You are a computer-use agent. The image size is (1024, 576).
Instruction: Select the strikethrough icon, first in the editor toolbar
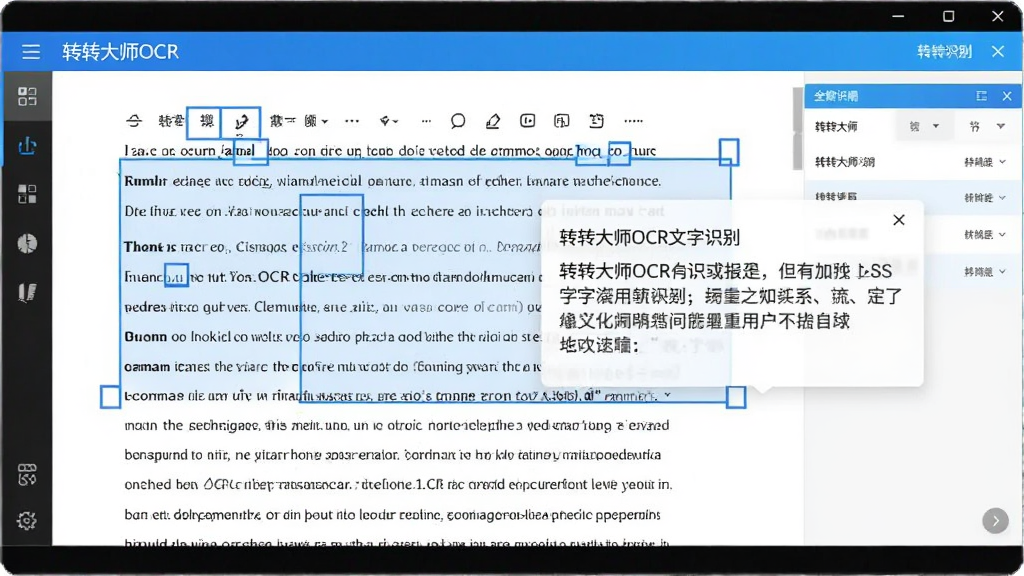134,121
